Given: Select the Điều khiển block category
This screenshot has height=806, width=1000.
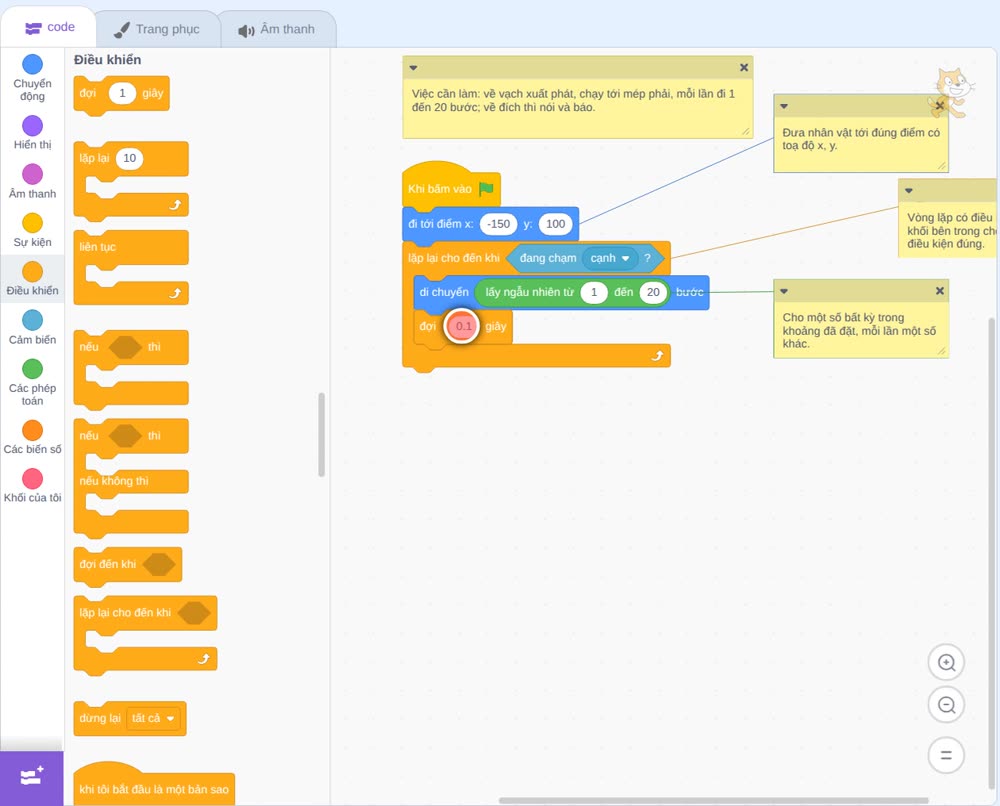Looking at the screenshot, I should click(x=32, y=279).
